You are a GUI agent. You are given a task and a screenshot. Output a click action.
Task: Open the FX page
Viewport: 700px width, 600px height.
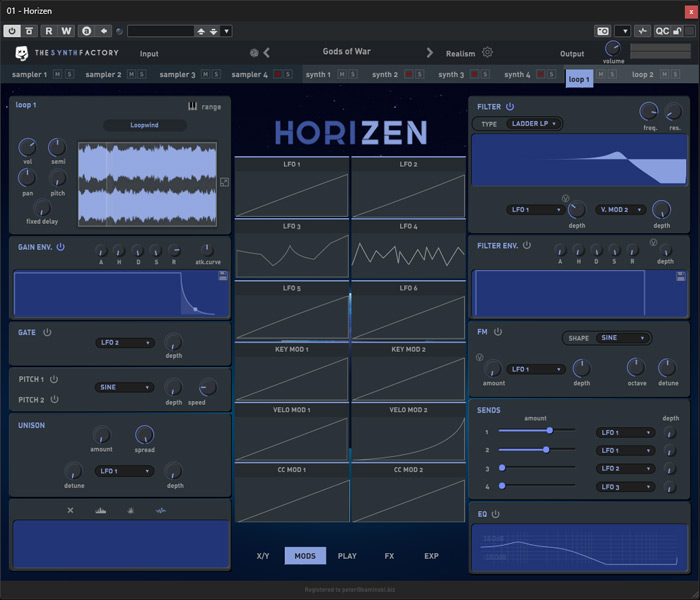click(x=389, y=556)
